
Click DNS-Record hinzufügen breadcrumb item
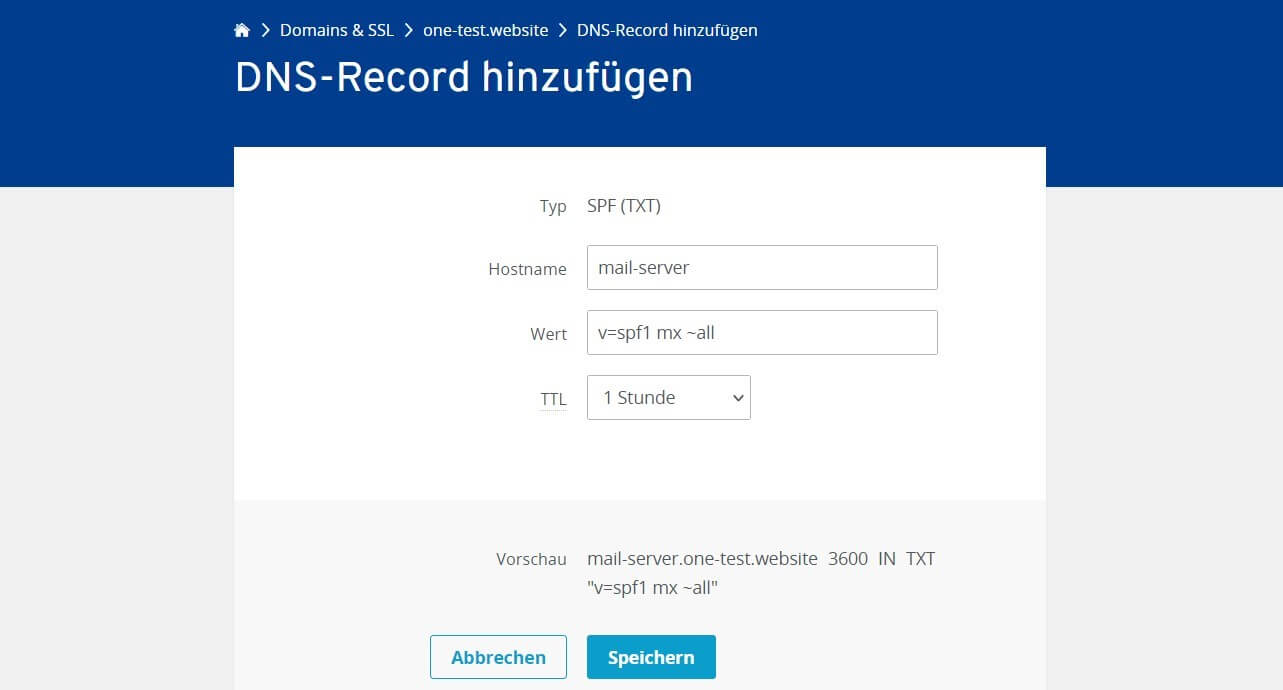pyautogui.click(x=667, y=30)
